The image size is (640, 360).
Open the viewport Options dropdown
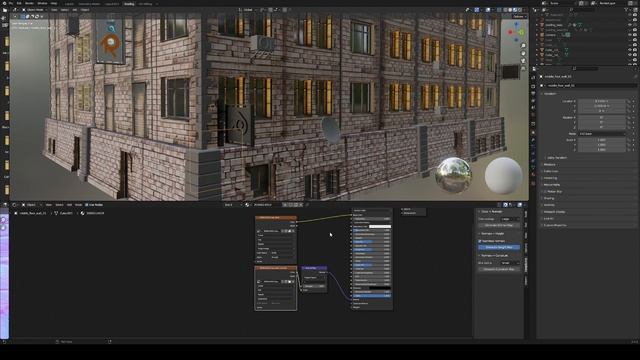point(519,16)
